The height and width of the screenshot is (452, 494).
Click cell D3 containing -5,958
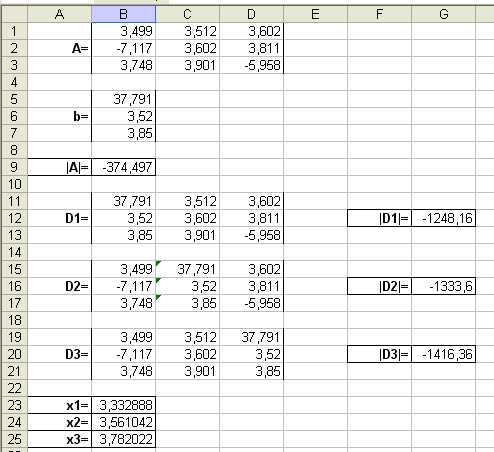click(251, 65)
